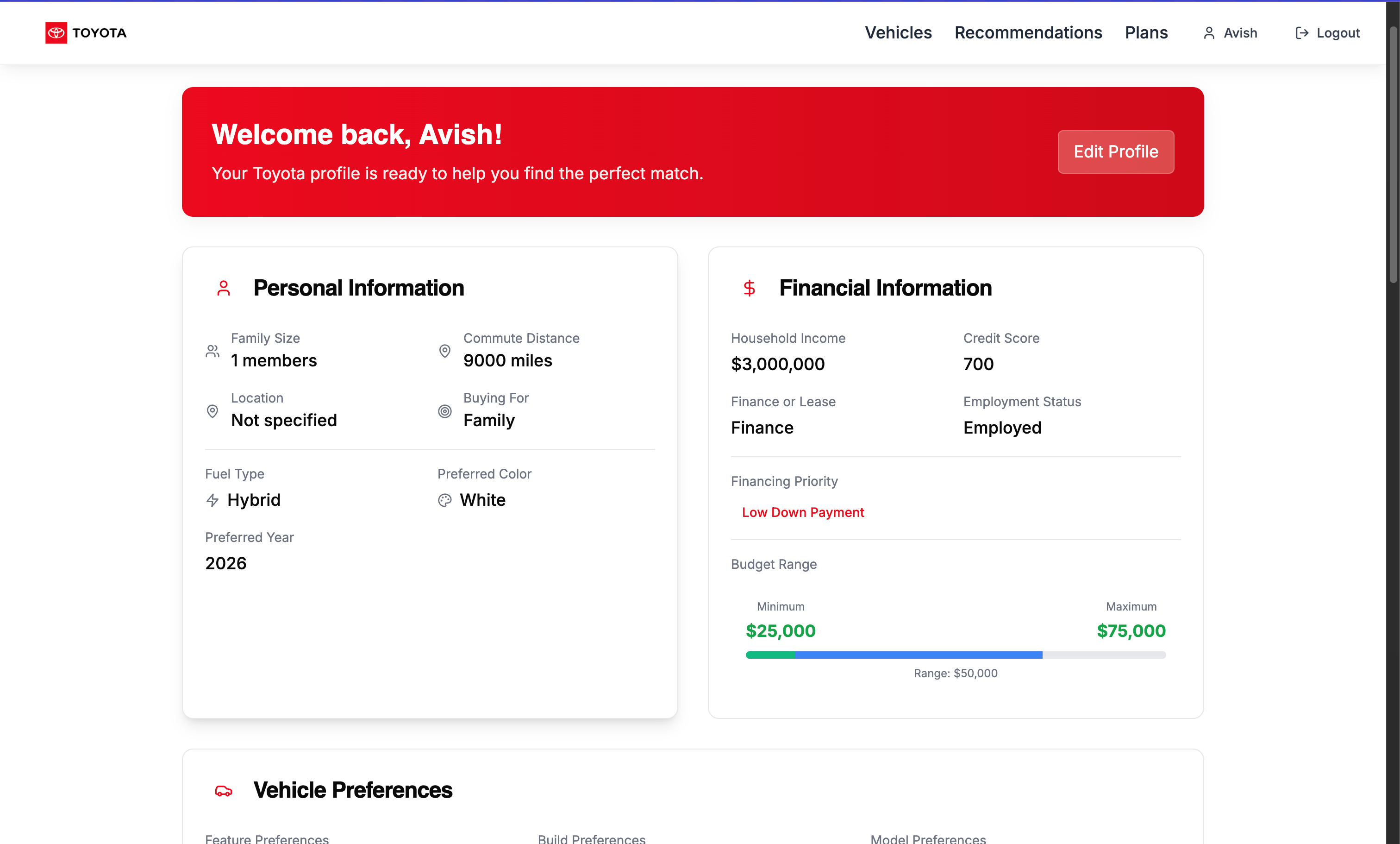Click the Preferred Color palette icon
Viewport: 1400px width, 844px height.
[445, 500]
